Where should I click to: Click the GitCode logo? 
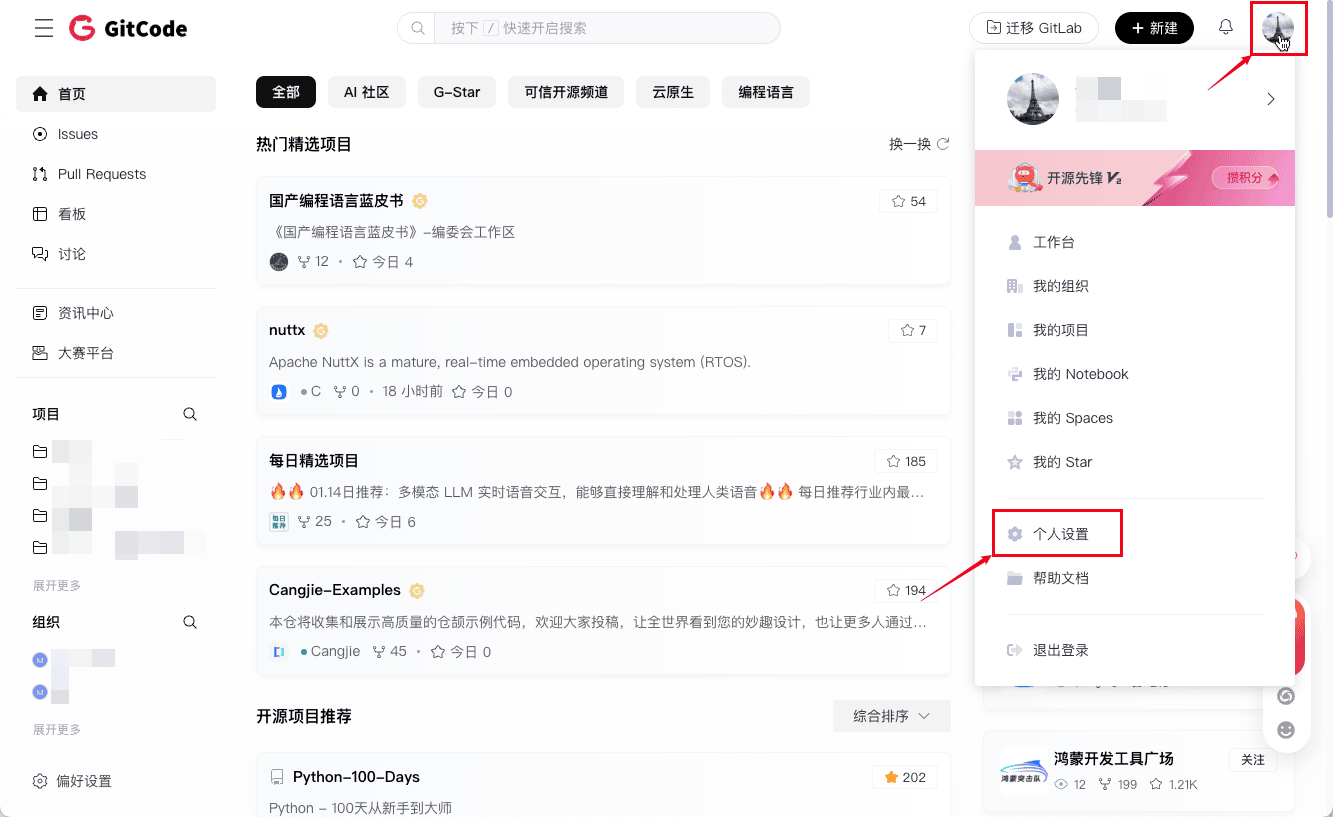click(x=128, y=28)
